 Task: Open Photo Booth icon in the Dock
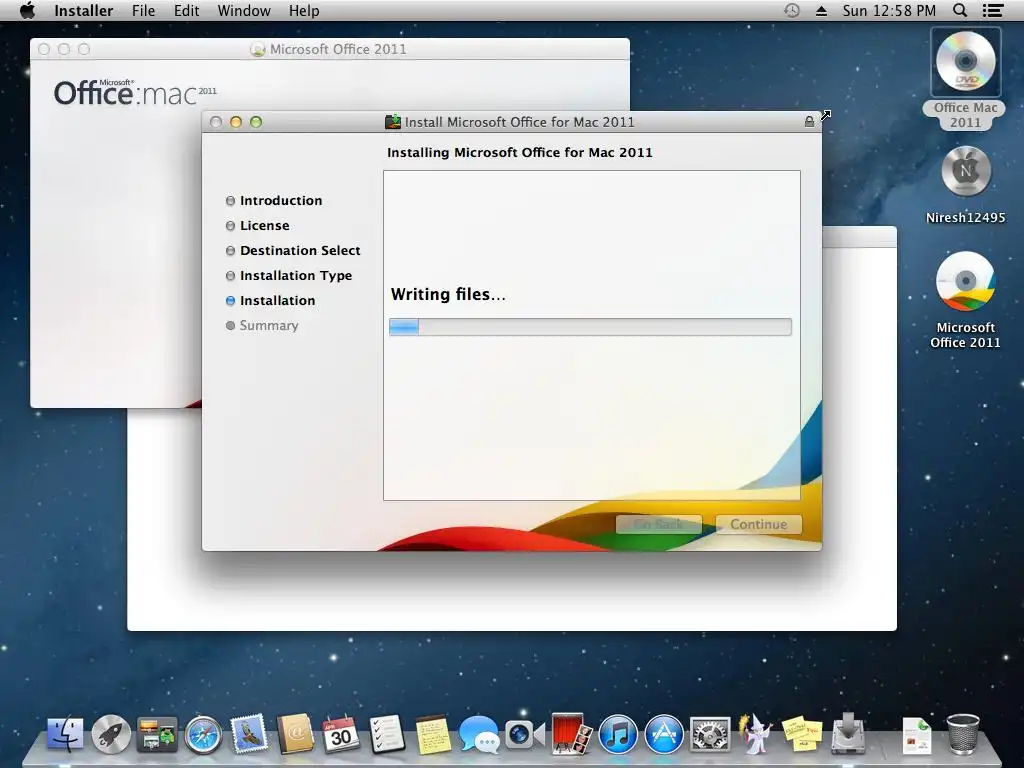[x=571, y=733]
